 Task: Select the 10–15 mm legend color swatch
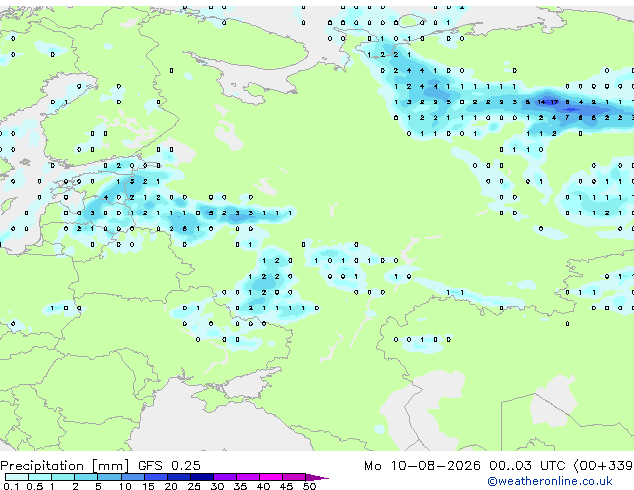[x=132, y=477]
